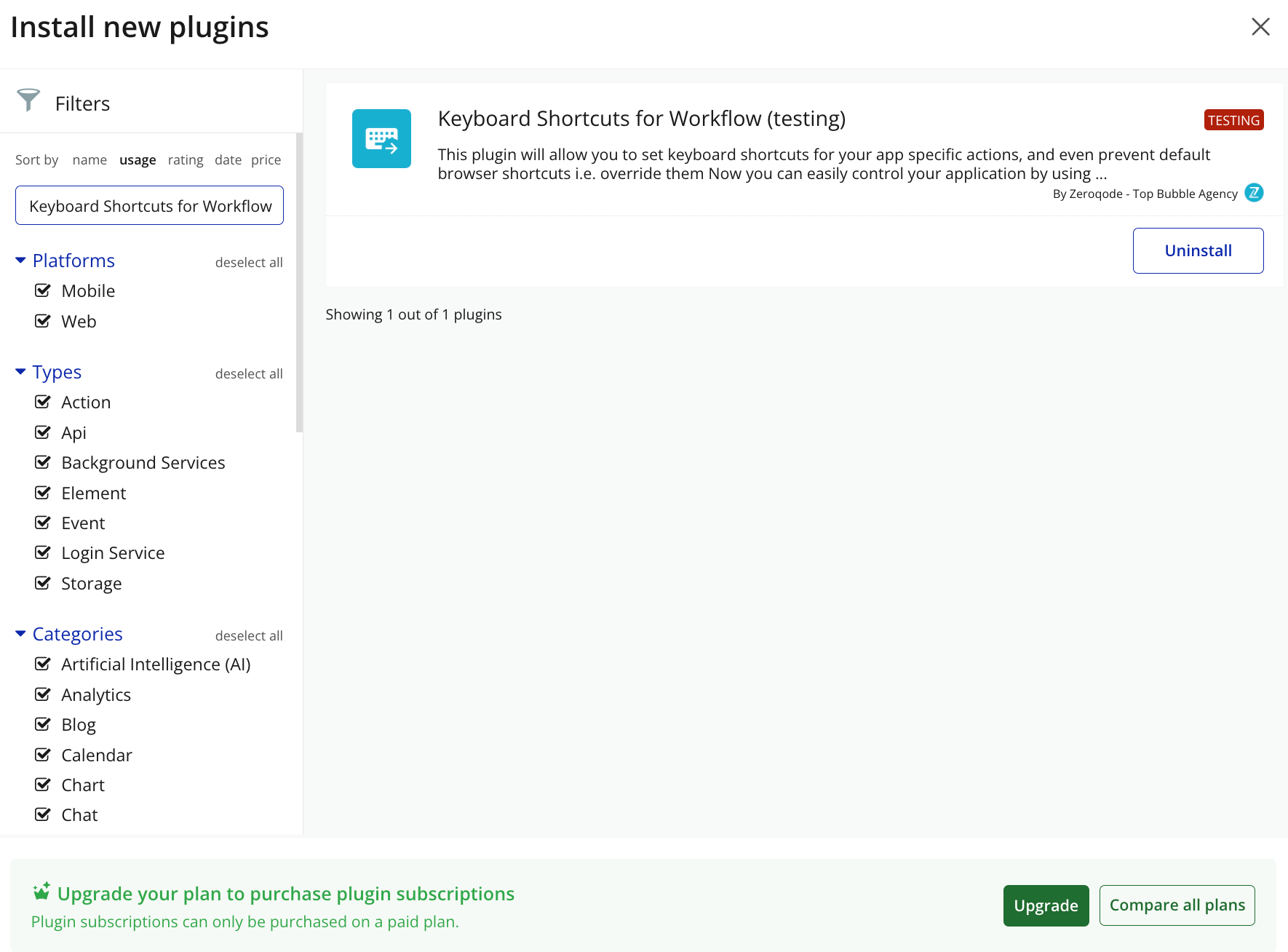Click the red TESTING badge

tap(1233, 120)
